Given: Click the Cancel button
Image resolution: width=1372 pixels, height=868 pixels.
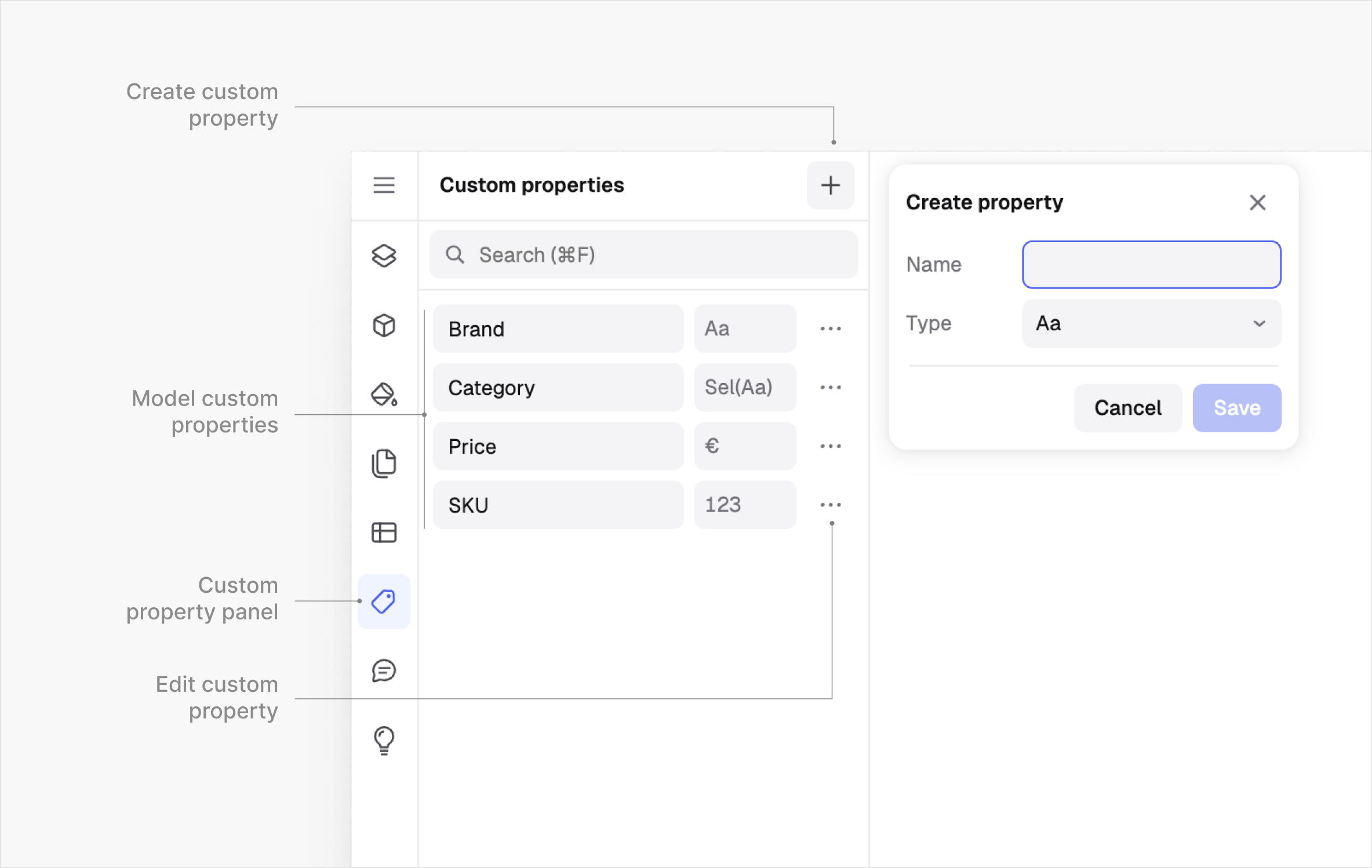Looking at the screenshot, I should tap(1127, 408).
